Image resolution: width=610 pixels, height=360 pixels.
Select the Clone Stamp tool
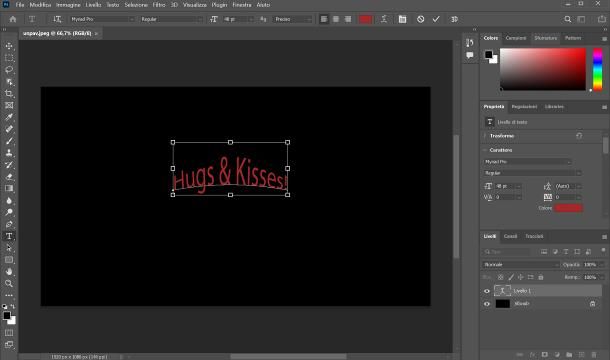(9, 153)
